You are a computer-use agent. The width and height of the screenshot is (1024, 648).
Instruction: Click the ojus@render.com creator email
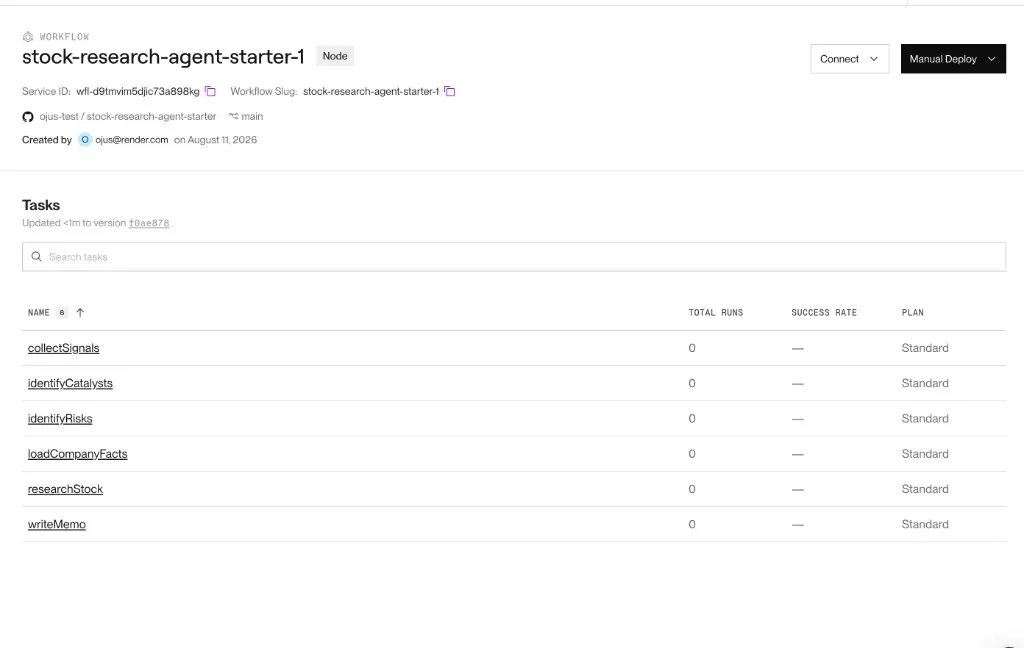[131, 140]
